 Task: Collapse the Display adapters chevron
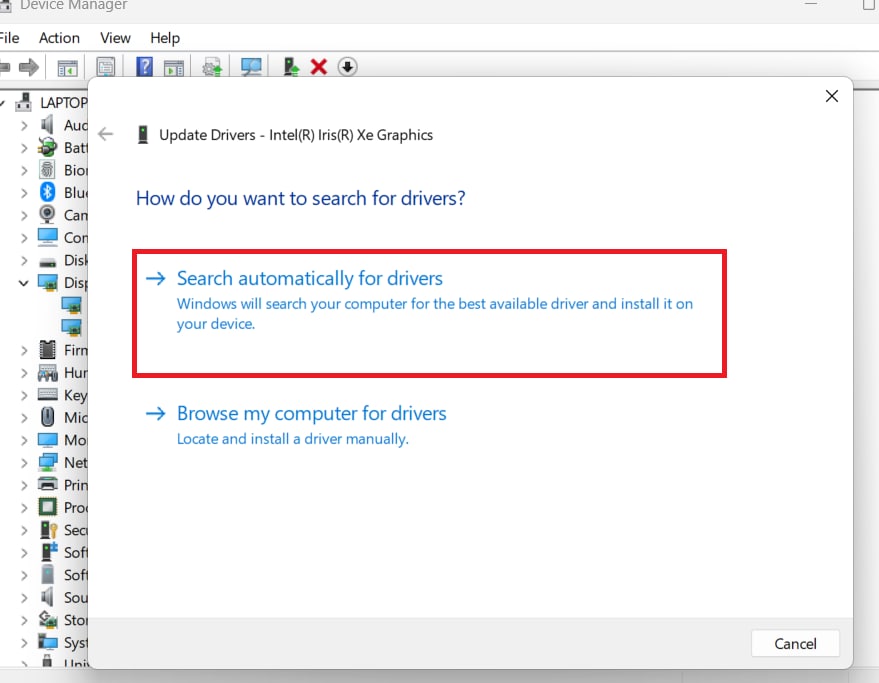24,283
